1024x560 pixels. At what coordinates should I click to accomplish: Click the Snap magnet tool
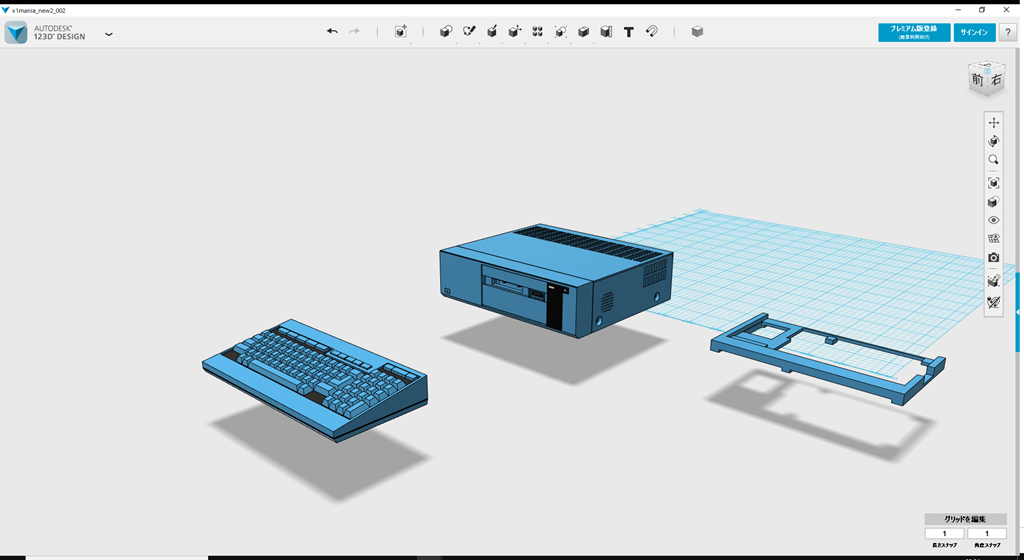[652, 32]
